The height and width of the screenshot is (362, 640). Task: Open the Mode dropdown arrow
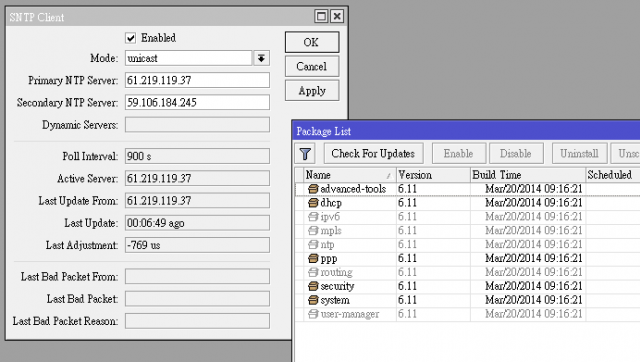(x=261, y=58)
